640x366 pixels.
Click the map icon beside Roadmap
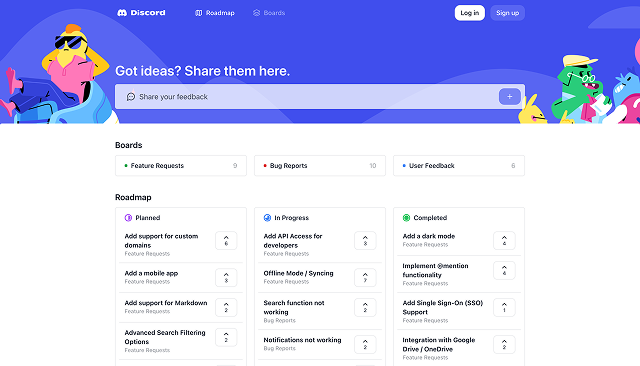coord(199,13)
